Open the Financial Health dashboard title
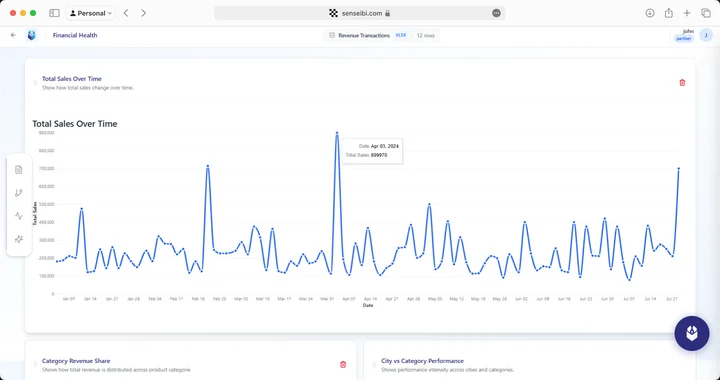 tap(75, 35)
